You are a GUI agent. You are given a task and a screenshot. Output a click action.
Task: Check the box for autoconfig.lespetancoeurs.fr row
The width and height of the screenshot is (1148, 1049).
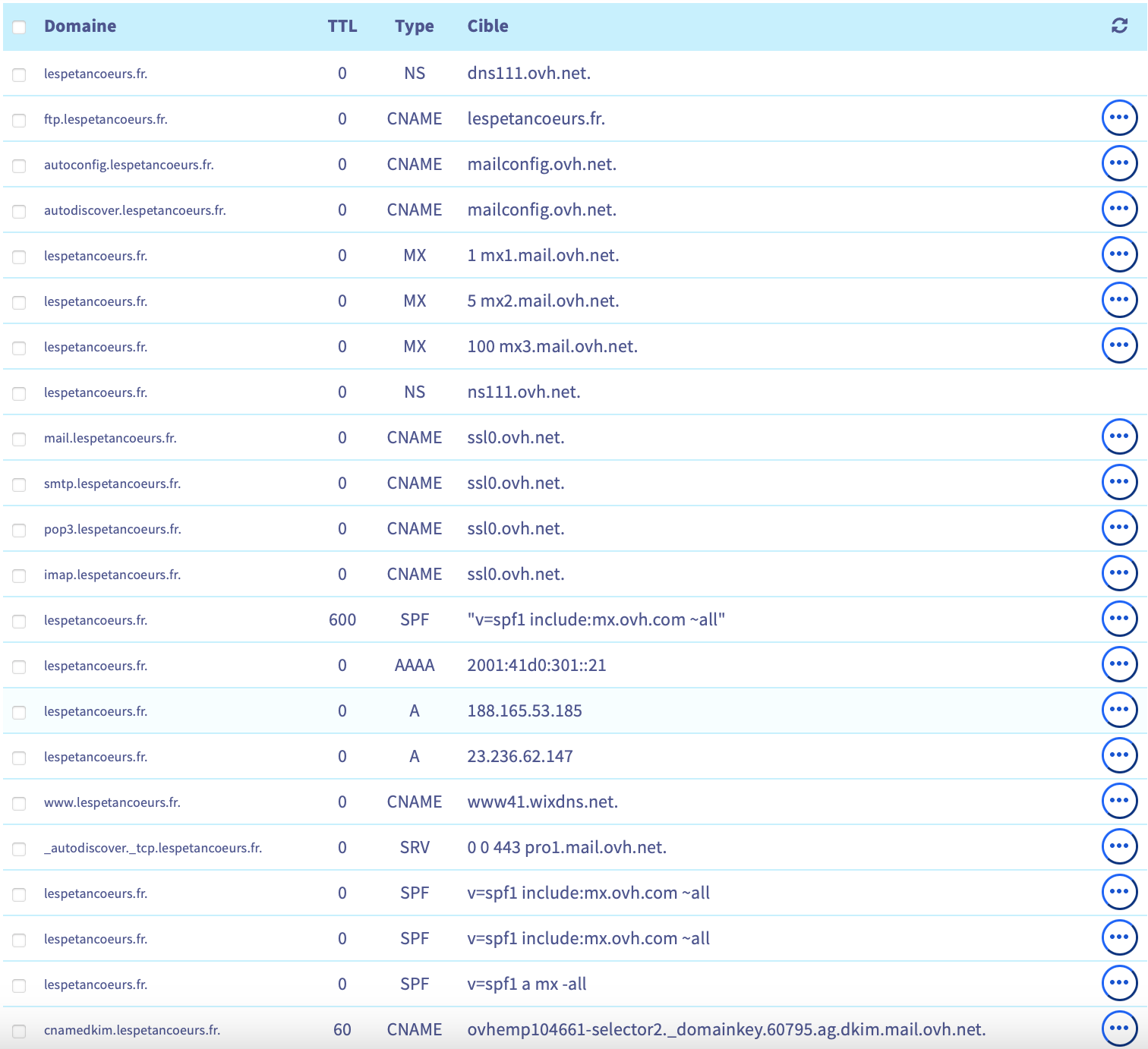point(19,165)
